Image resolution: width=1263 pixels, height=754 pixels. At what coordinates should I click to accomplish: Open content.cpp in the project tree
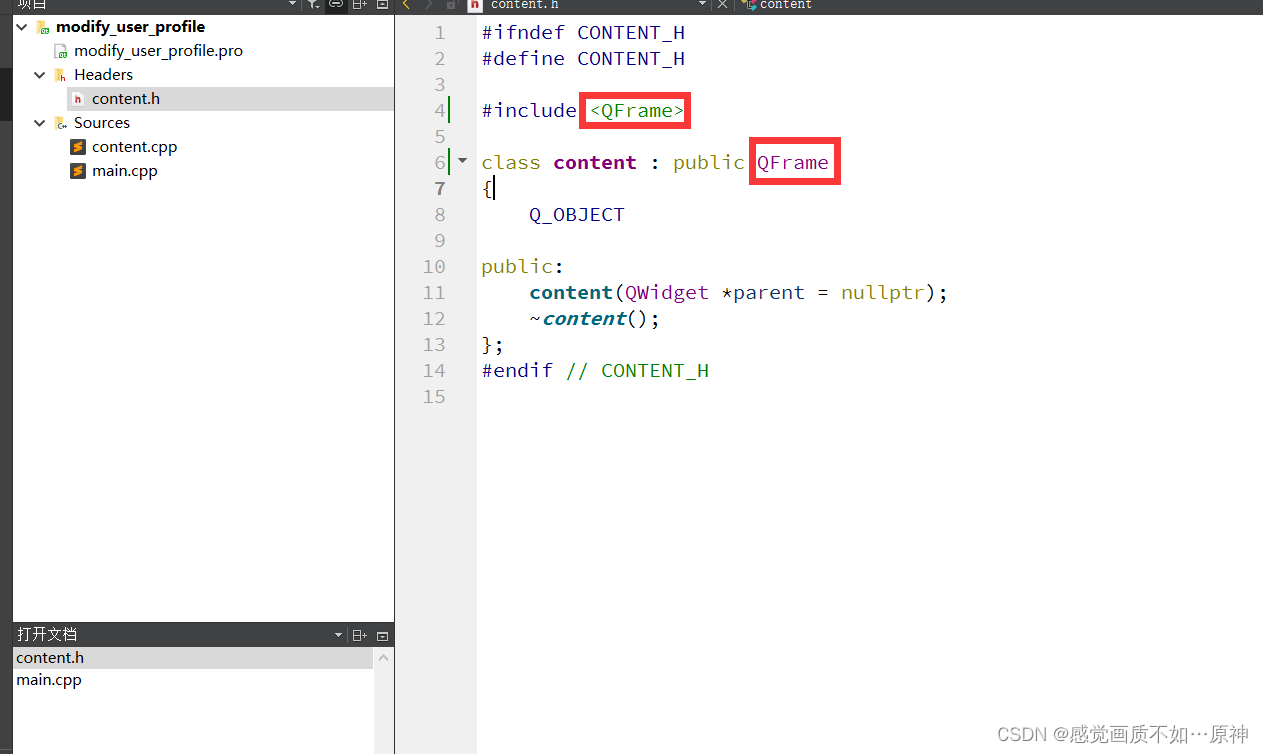(x=134, y=147)
